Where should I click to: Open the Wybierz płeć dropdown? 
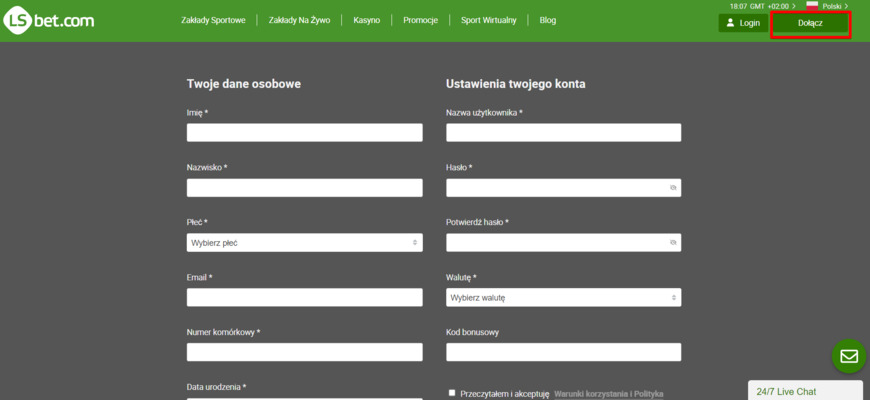pyautogui.click(x=305, y=242)
